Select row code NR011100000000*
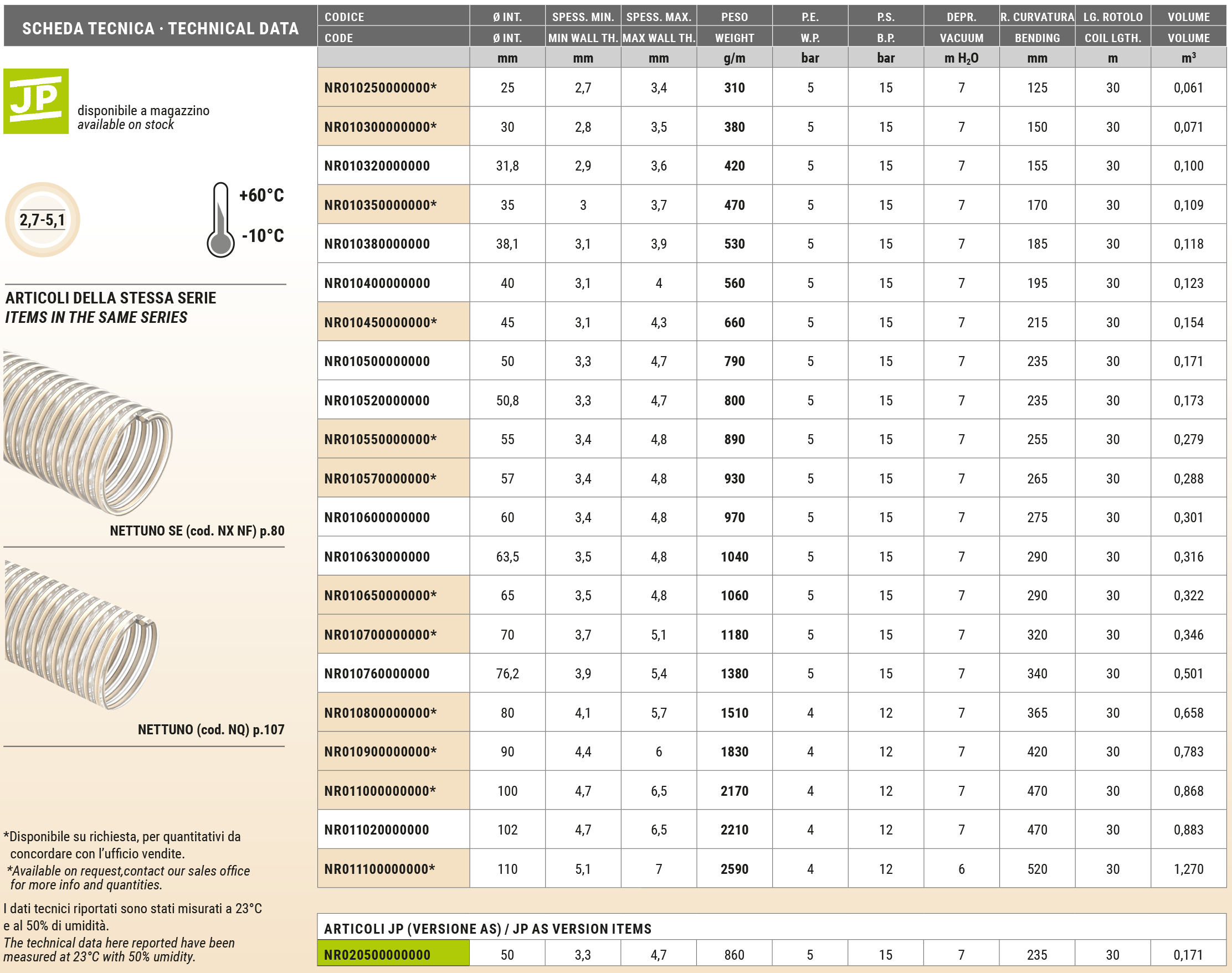This screenshot has height=973, width=1232. click(379, 869)
